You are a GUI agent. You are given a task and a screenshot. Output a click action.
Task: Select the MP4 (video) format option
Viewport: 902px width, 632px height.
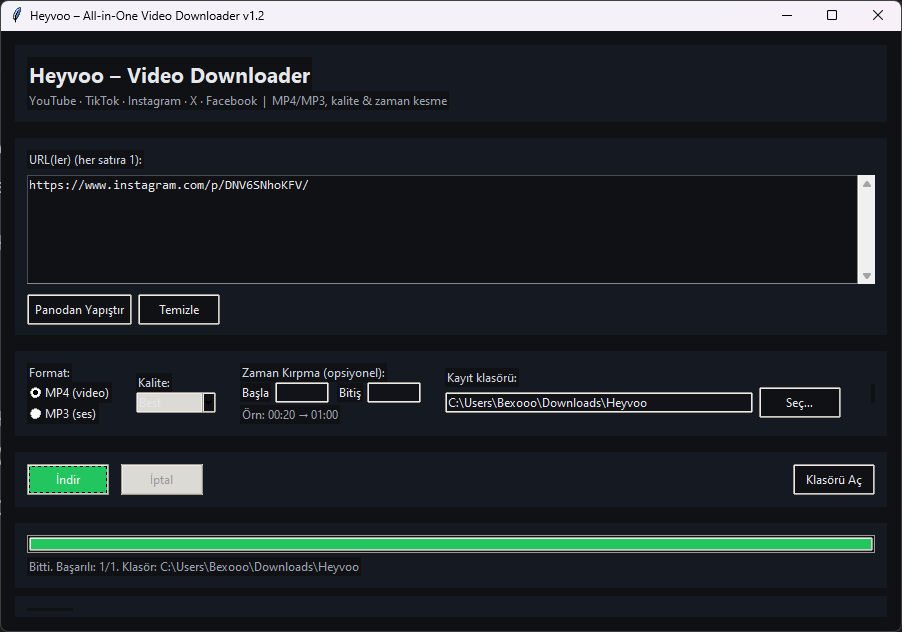(x=69, y=393)
